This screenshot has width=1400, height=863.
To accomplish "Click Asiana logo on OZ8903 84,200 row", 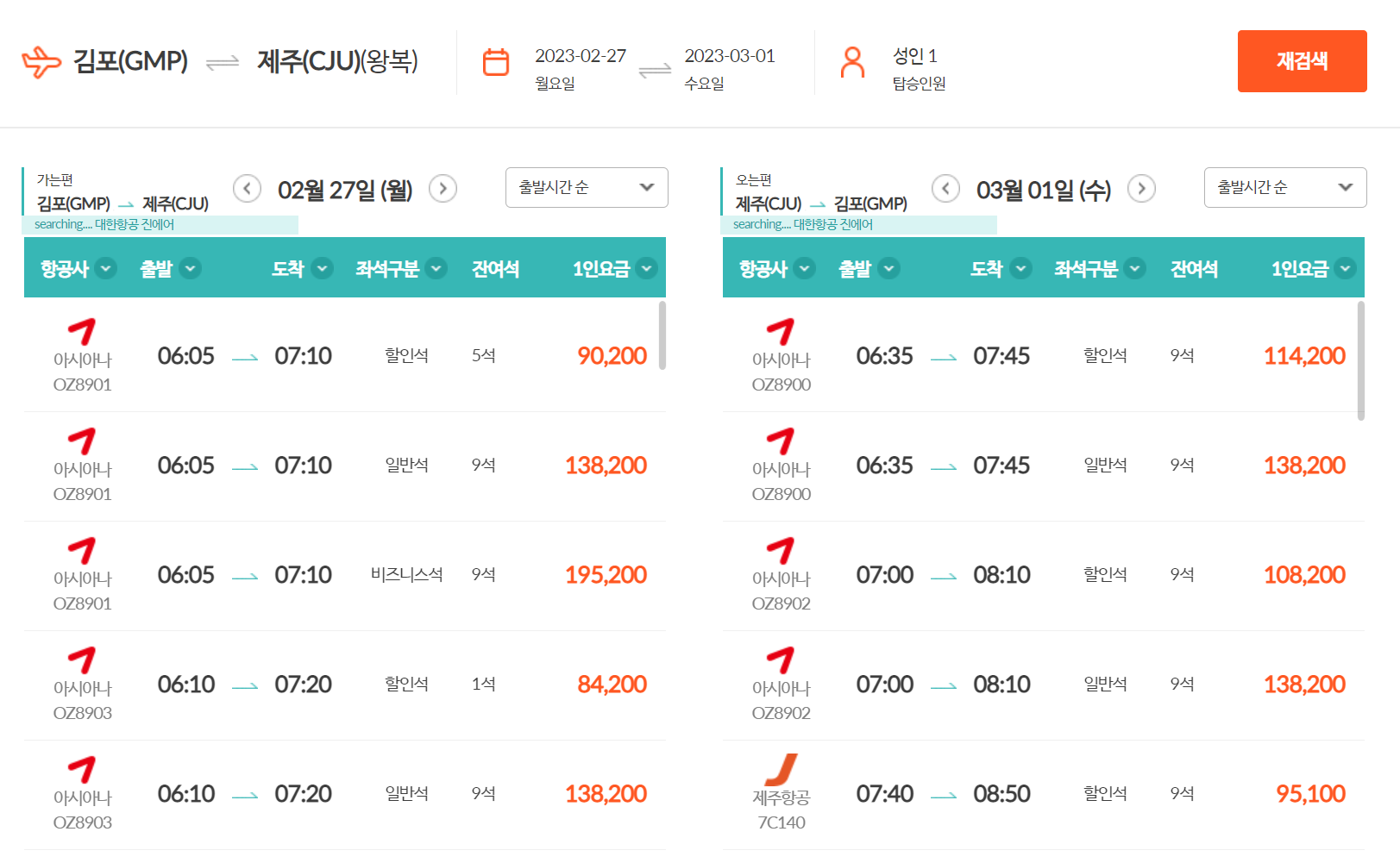I will point(82,660).
